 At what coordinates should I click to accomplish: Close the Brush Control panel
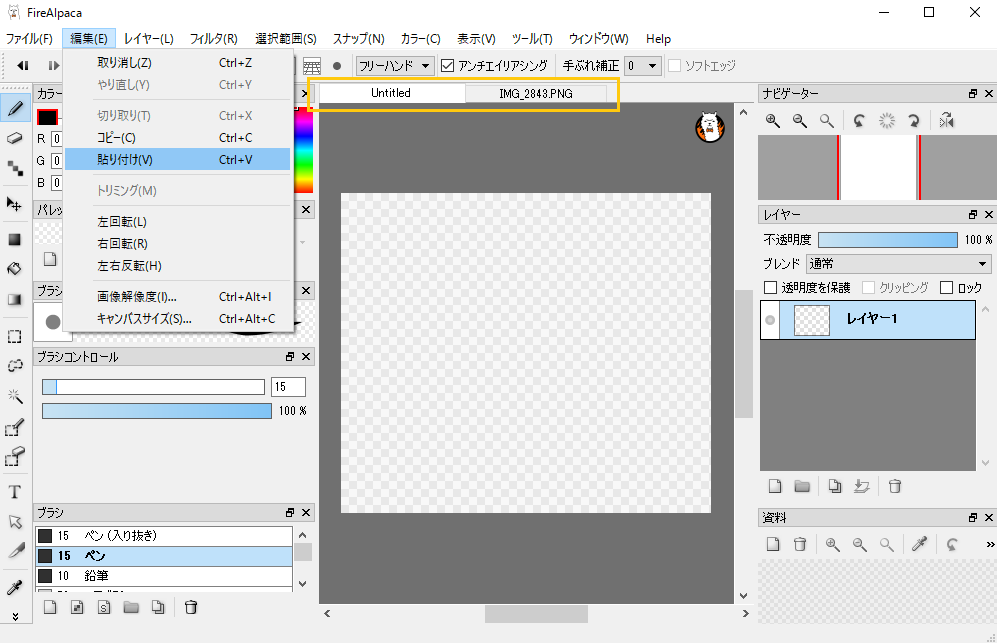pos(306,357)
